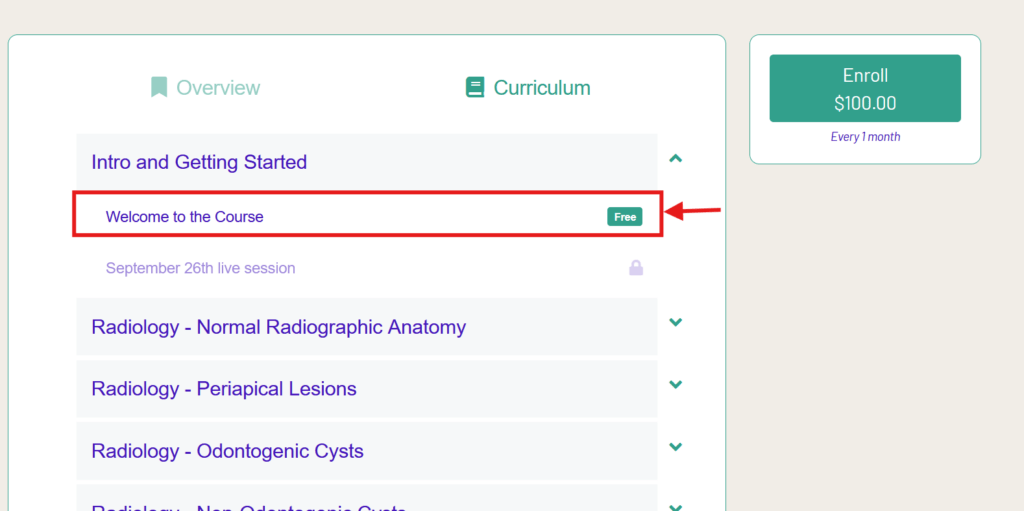1024x511 pixels.
Task: Click the Free badge on Welcome lesson
Action: 625,216
